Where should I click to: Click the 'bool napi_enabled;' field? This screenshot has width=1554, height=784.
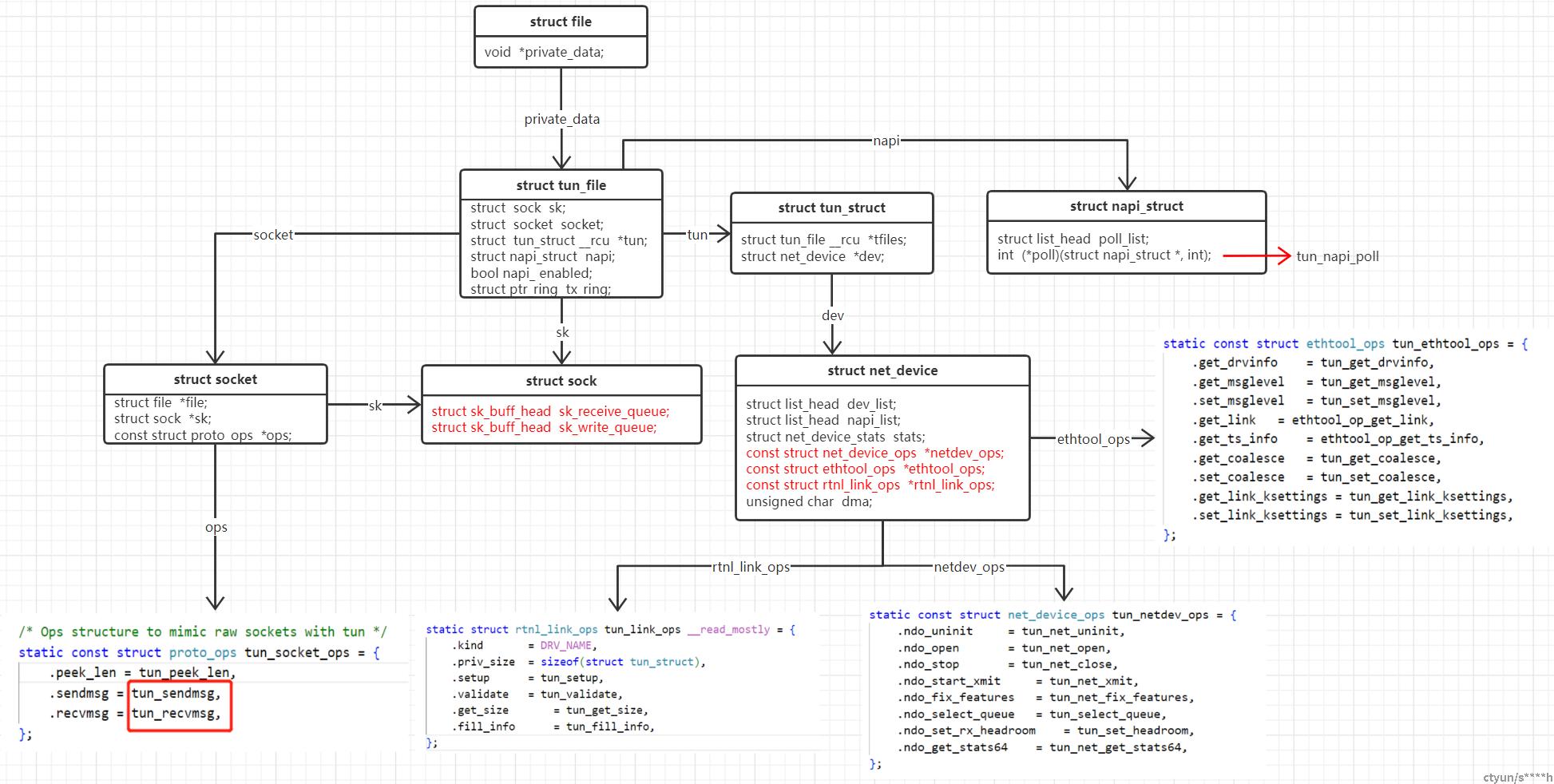pyautogui.click(x=531, y=273)
